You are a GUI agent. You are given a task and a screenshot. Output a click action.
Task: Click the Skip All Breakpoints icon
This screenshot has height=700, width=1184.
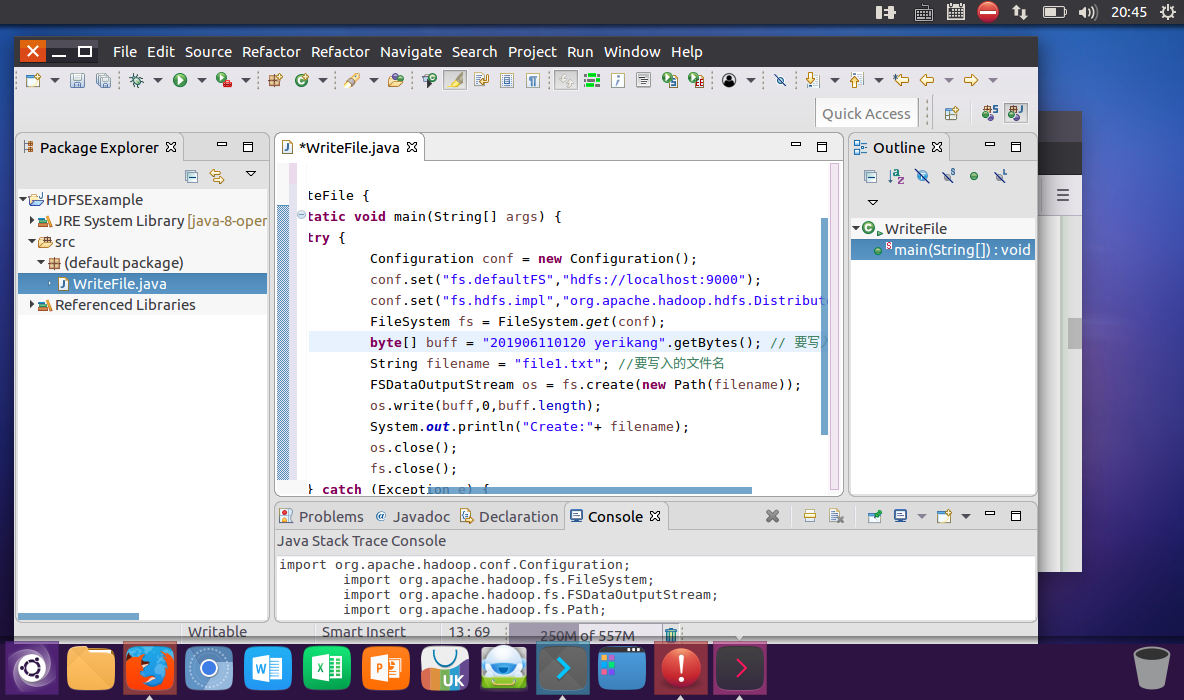click(780, 80)
